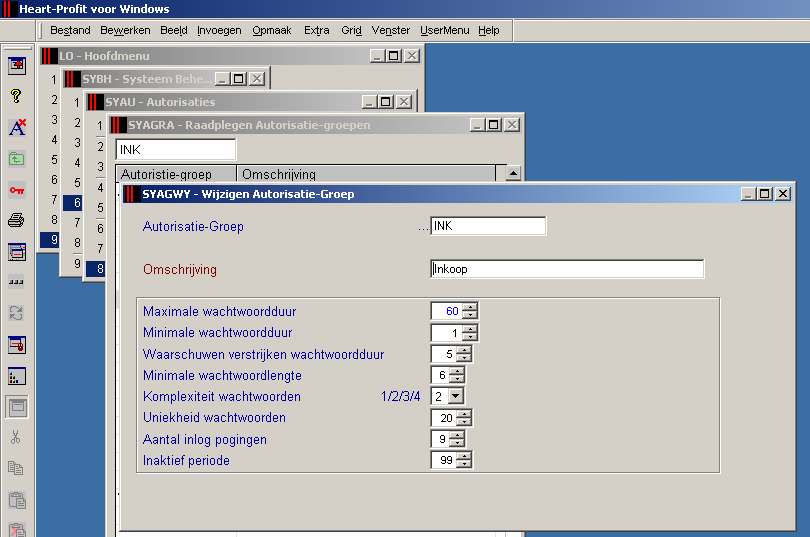Screen dimensions: 810x537
Task: Click the Autorisatie-Groep field with INK
Action: 488,226
